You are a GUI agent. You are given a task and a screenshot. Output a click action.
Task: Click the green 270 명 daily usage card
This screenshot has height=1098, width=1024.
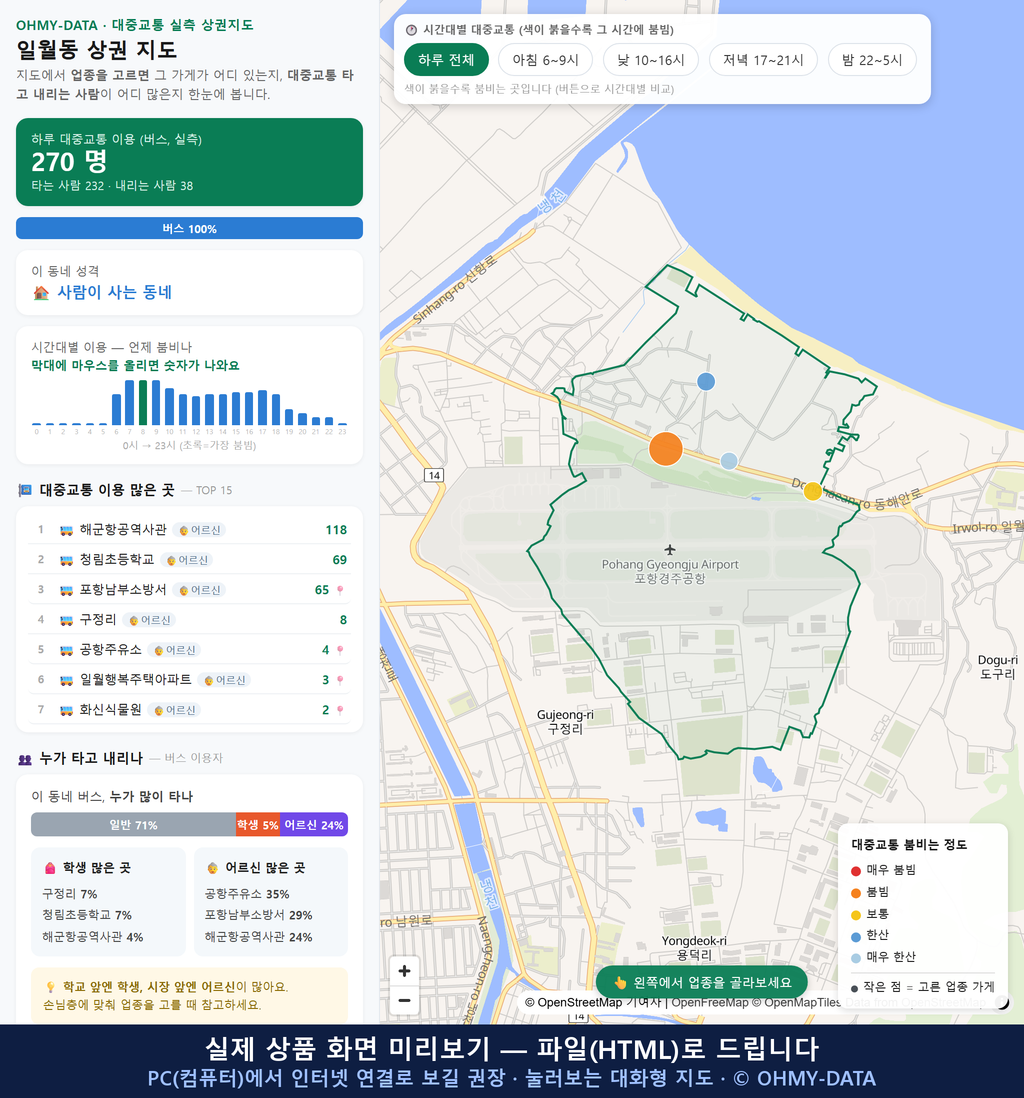tap(189, 162)
